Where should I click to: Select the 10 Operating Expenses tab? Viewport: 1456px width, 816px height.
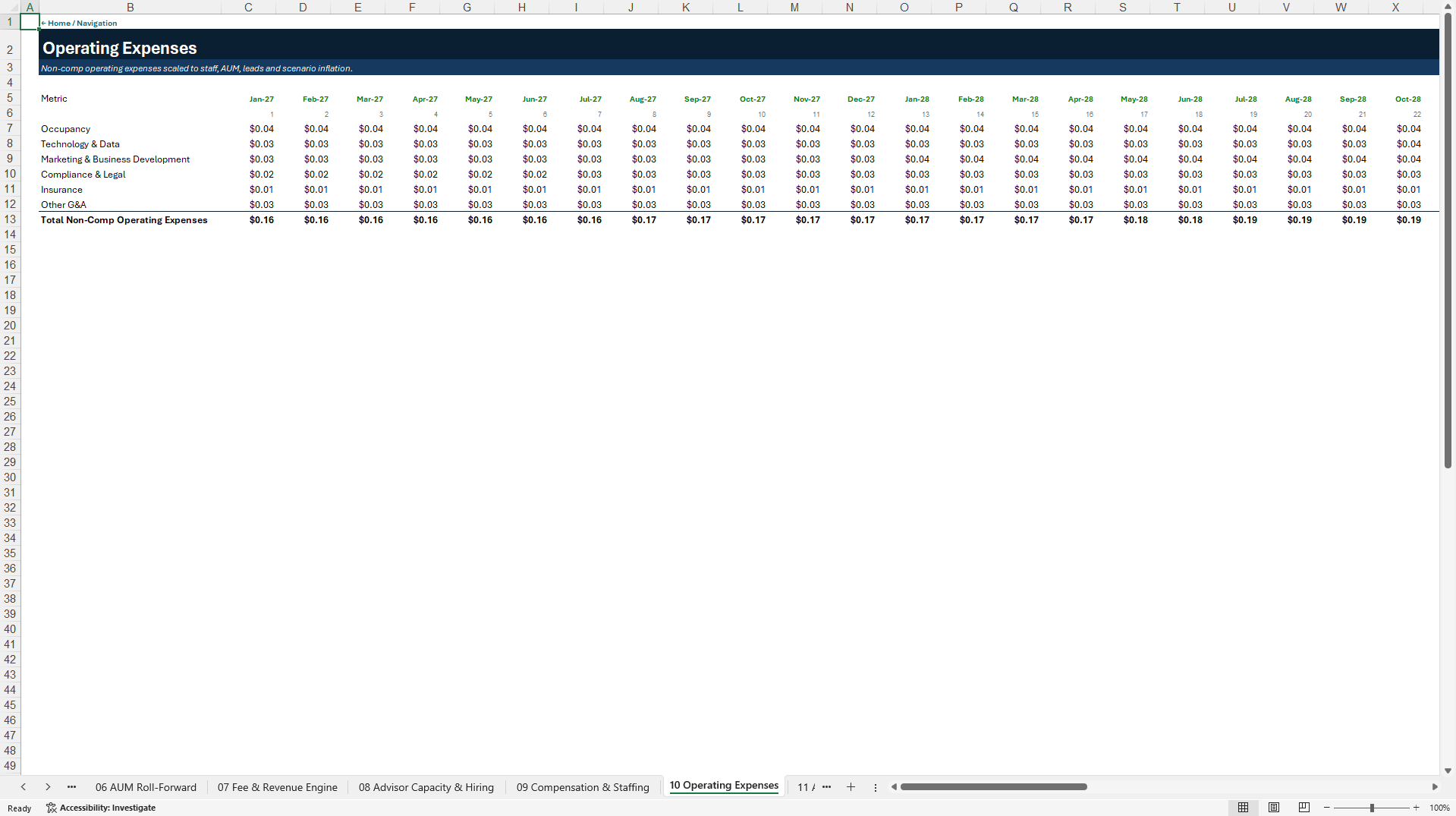click(724, 786)
